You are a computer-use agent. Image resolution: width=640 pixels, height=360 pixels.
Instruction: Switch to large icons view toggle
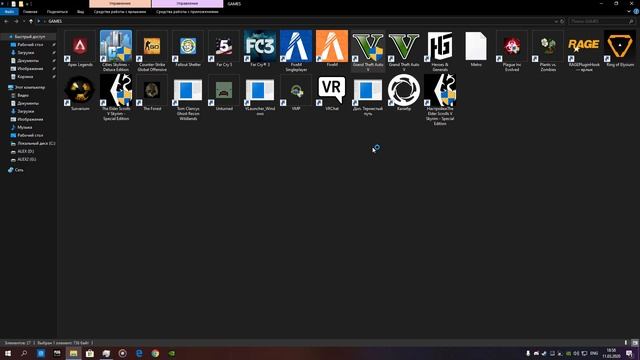point(635,343)
